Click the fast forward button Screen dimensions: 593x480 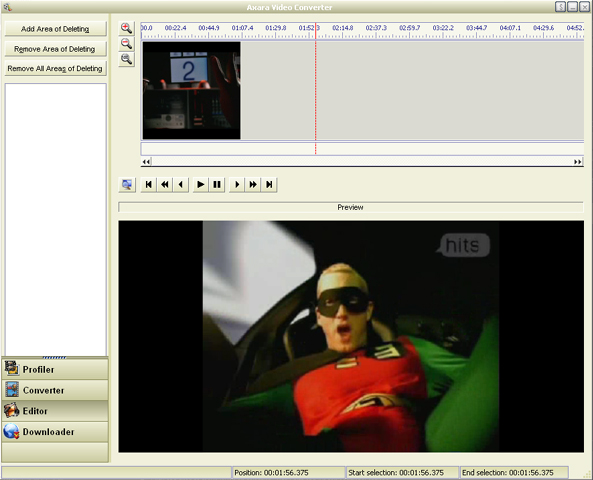[x=253, y=185]
